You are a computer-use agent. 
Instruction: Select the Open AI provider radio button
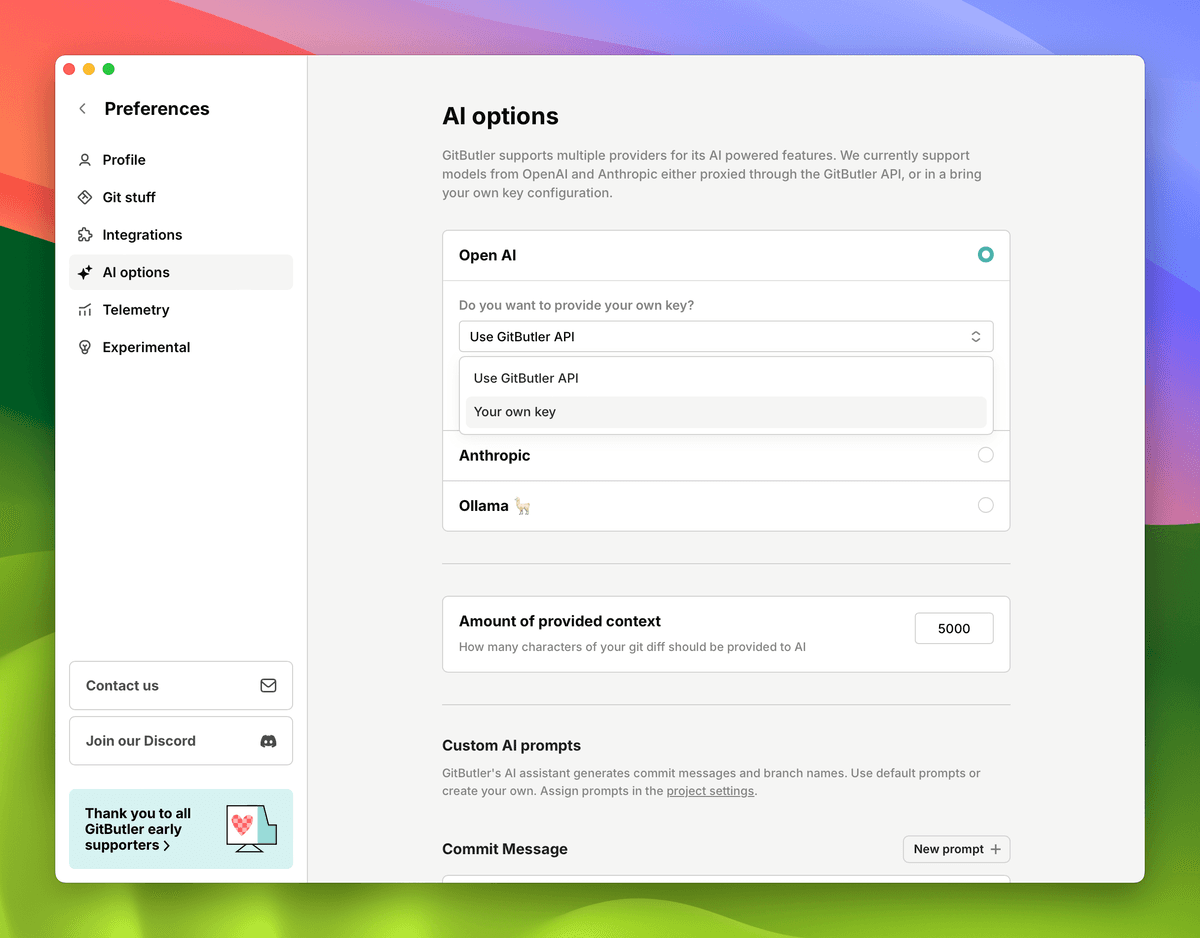pos(986,255)
